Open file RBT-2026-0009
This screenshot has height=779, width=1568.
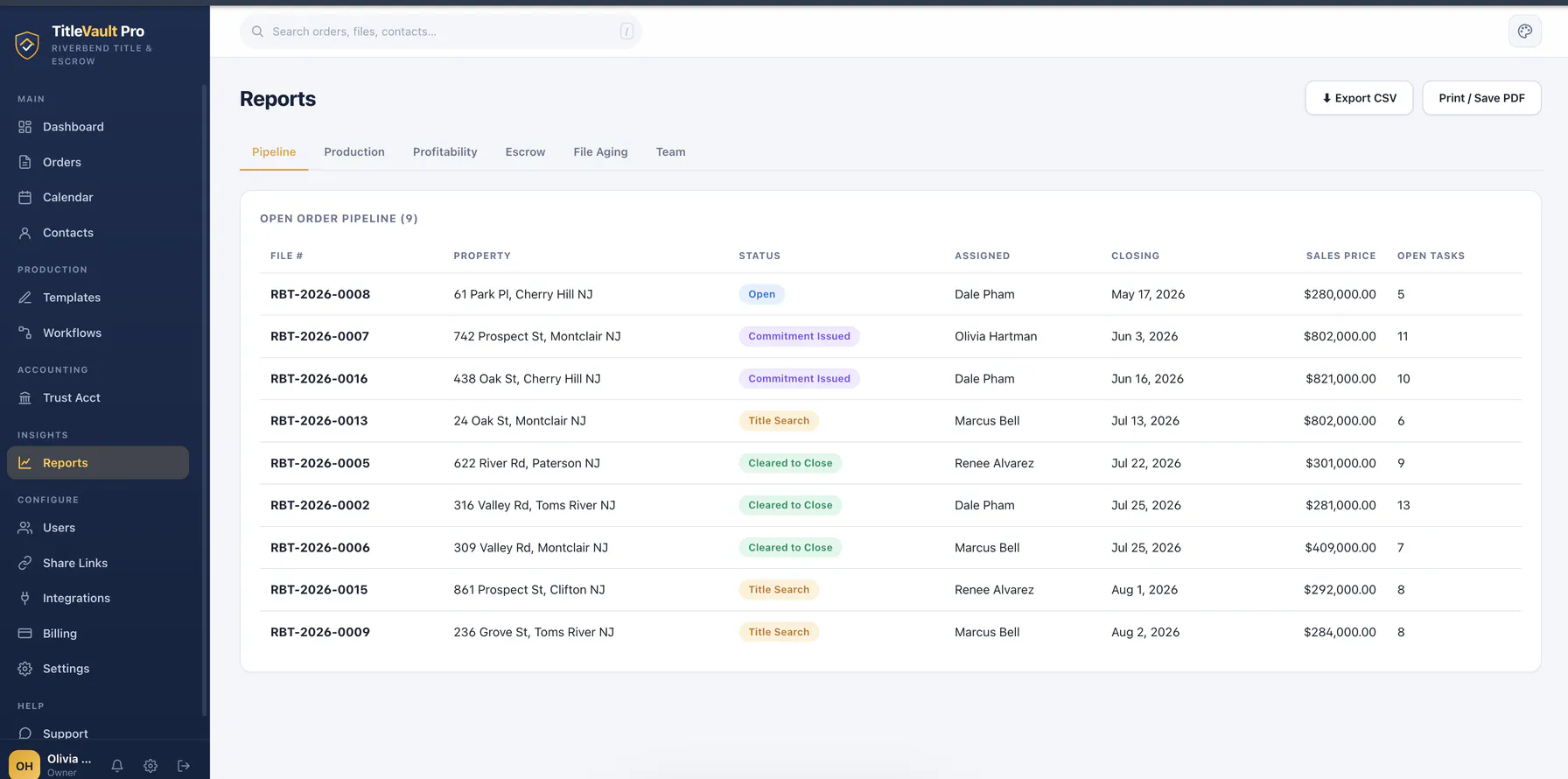tap(320, 632)
